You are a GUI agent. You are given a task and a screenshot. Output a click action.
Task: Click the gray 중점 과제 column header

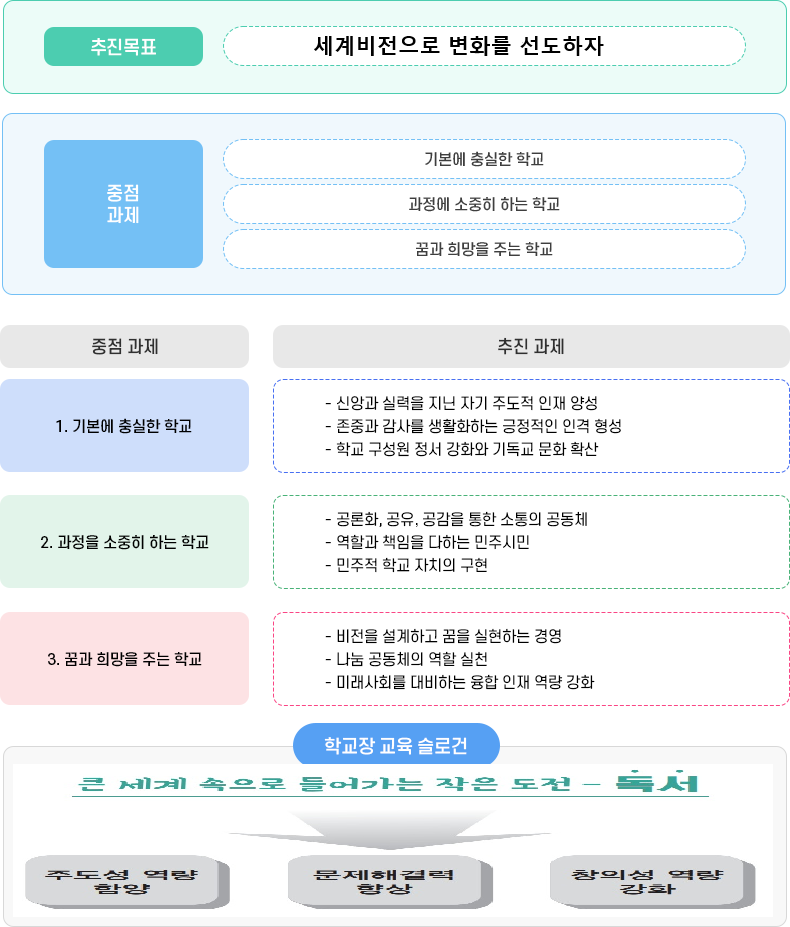124,346
